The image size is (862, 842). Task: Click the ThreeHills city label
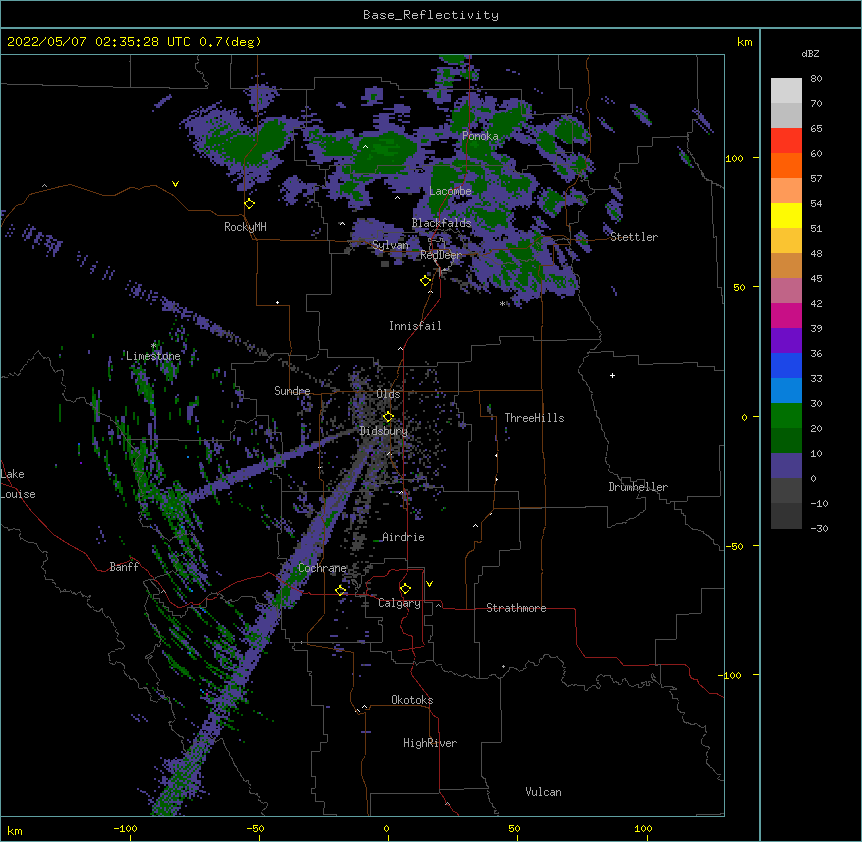[534, 418]
